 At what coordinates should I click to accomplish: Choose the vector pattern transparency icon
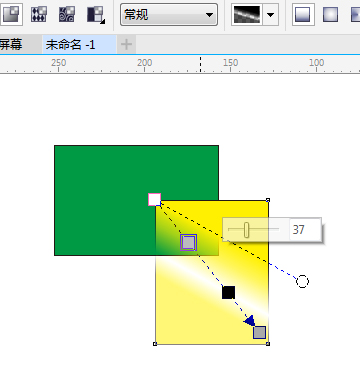point(39,14)
